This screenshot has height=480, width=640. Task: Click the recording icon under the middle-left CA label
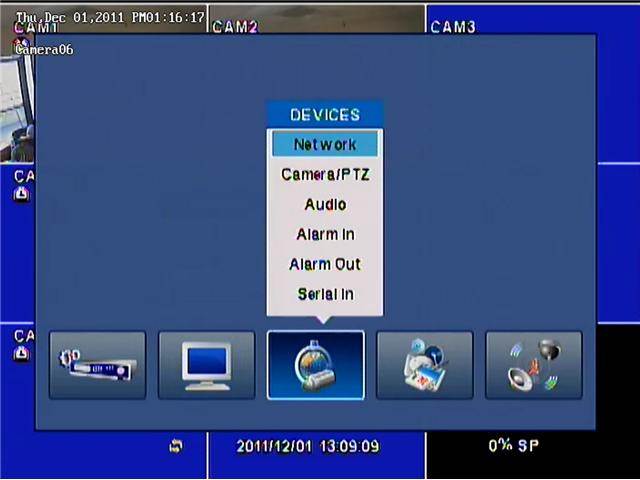21,194
